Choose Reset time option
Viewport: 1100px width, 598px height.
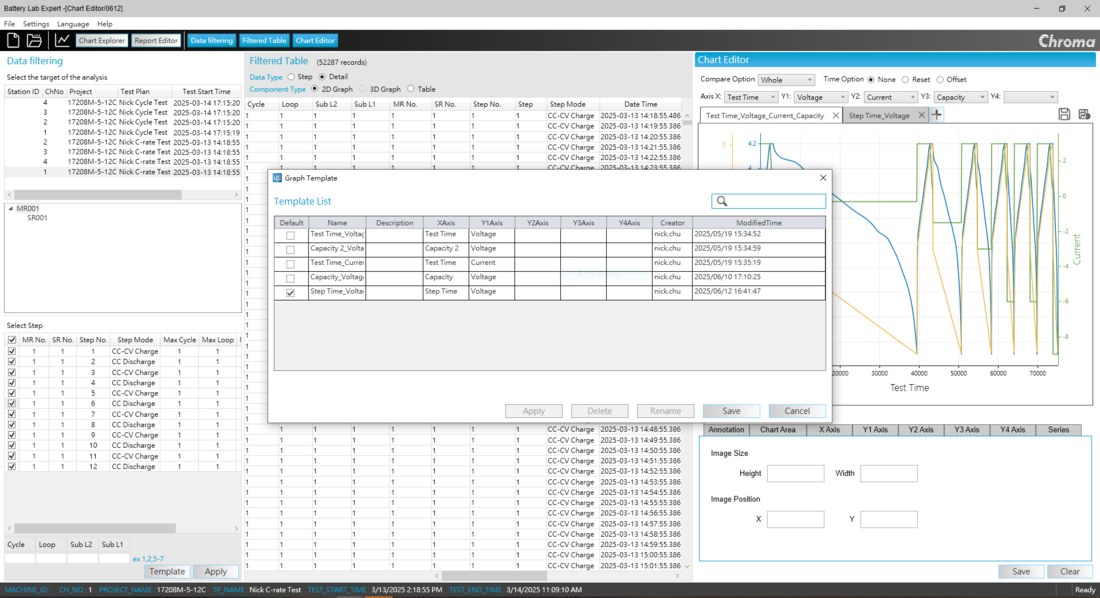click(905, 80)
